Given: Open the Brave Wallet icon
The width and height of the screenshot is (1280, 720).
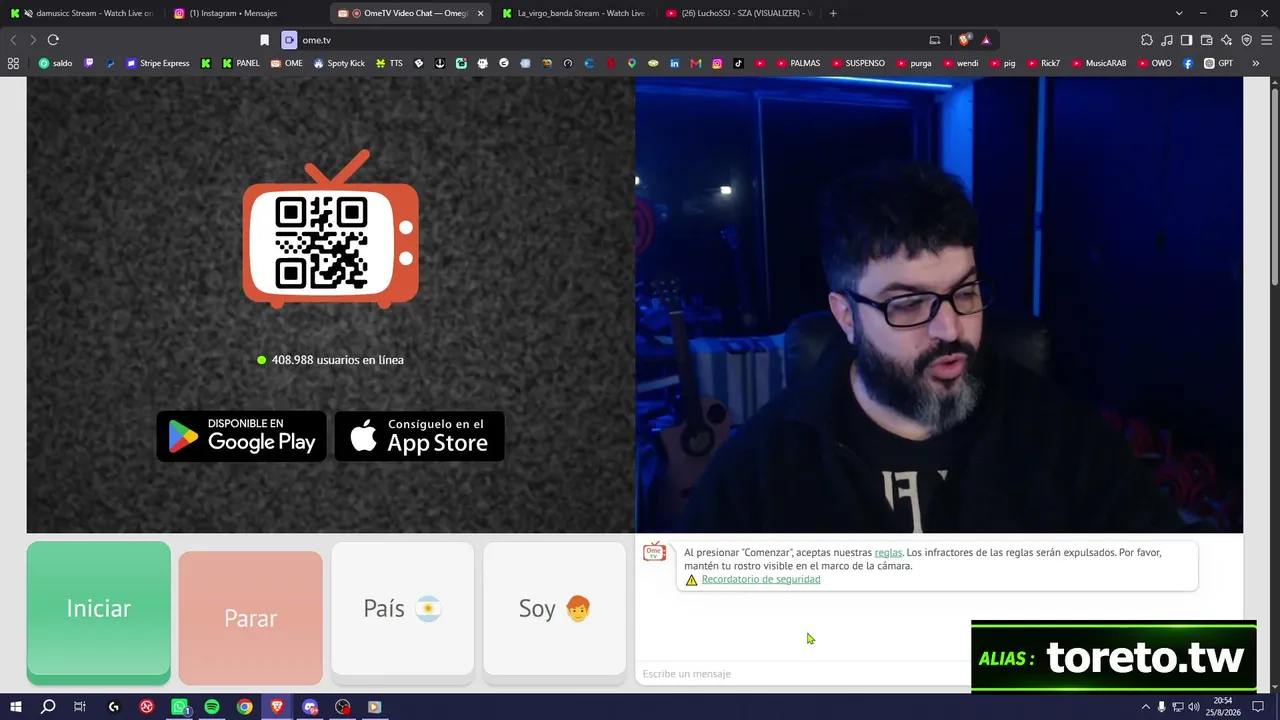Looking at the screenshot, I should [1206, 40].
